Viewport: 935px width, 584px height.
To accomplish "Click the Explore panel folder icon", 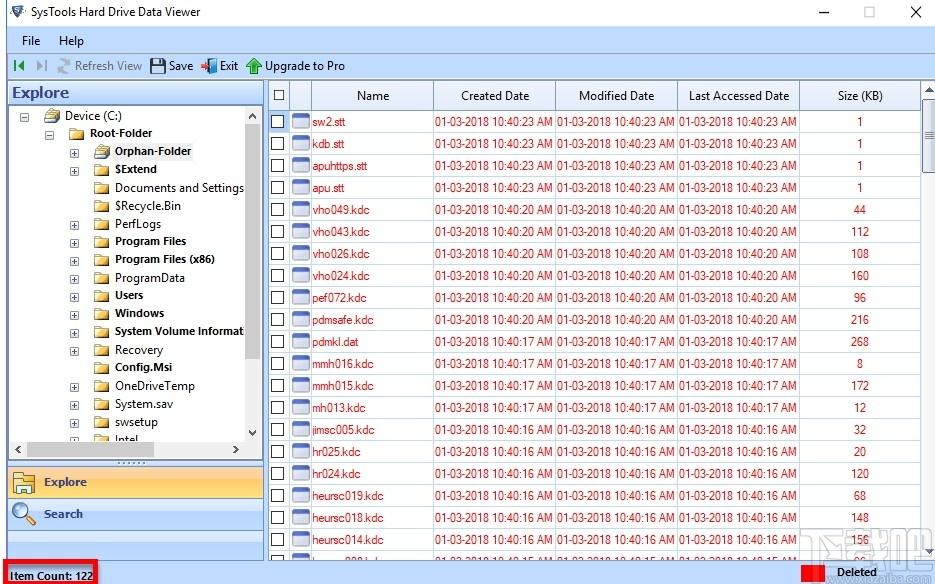I will [x=24, y=482].
